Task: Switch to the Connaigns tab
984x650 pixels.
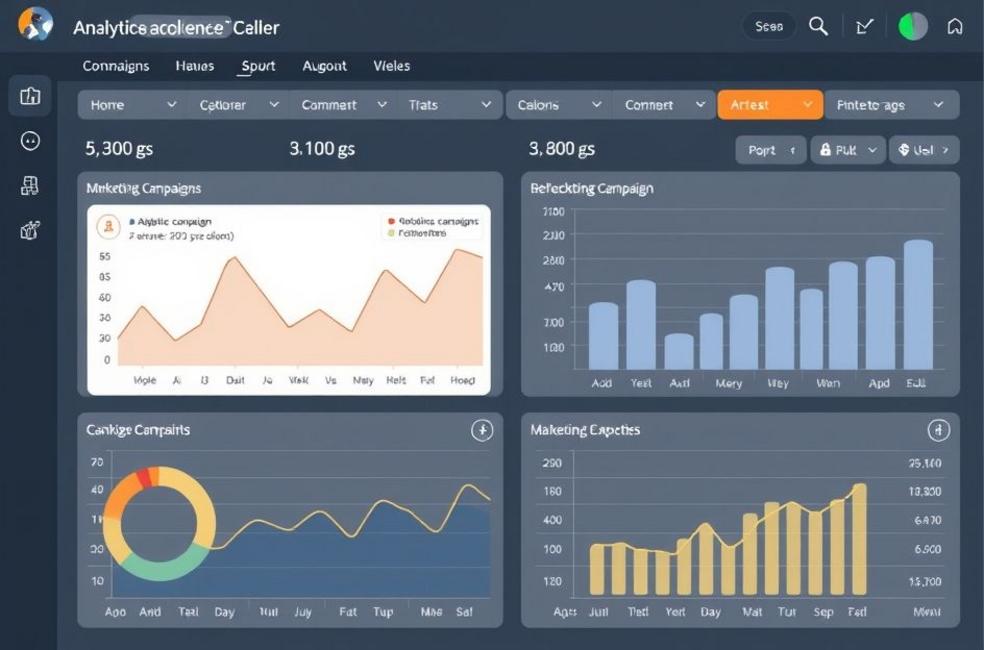Action: tap(116, 66)
